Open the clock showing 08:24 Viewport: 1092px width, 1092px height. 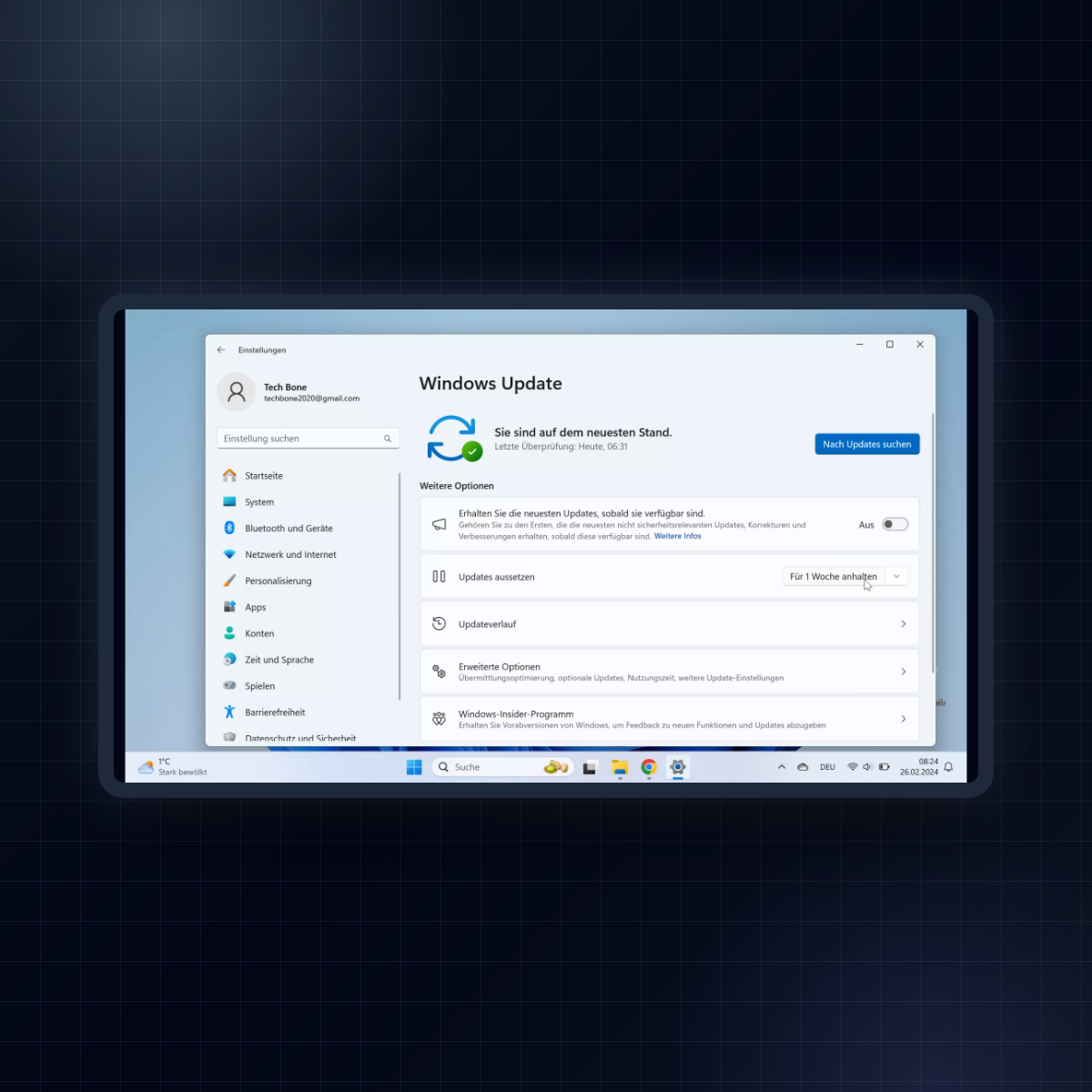(919, 767)
